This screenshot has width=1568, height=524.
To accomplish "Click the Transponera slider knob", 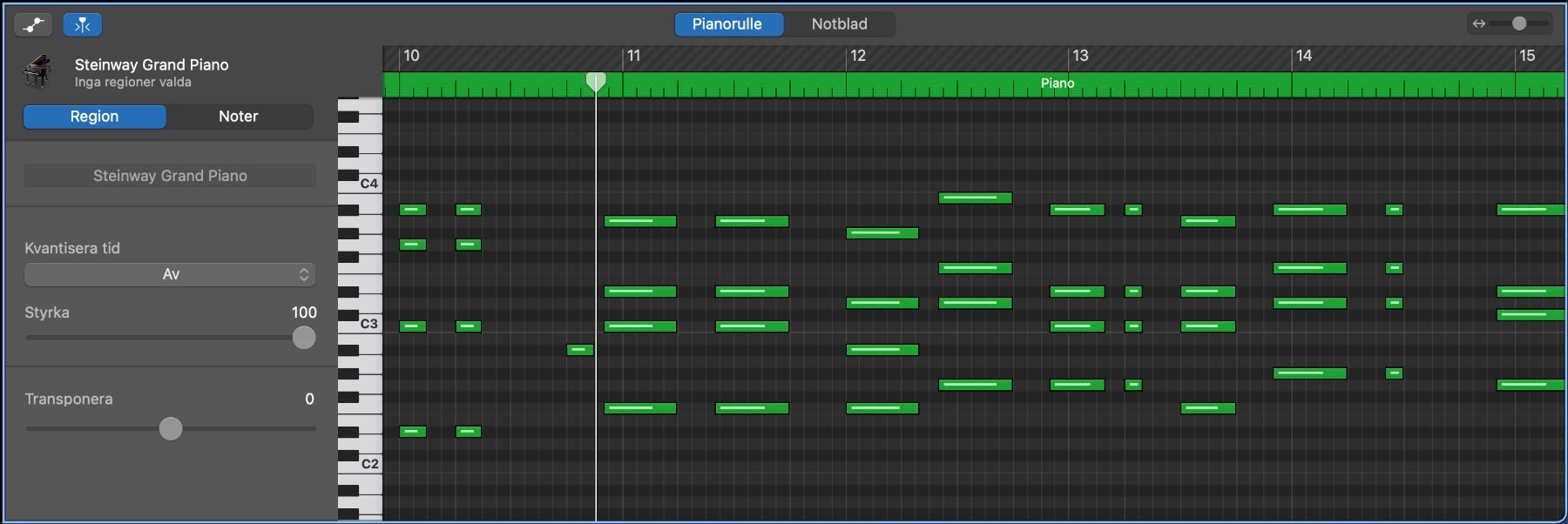I will (x=171, y=428).
